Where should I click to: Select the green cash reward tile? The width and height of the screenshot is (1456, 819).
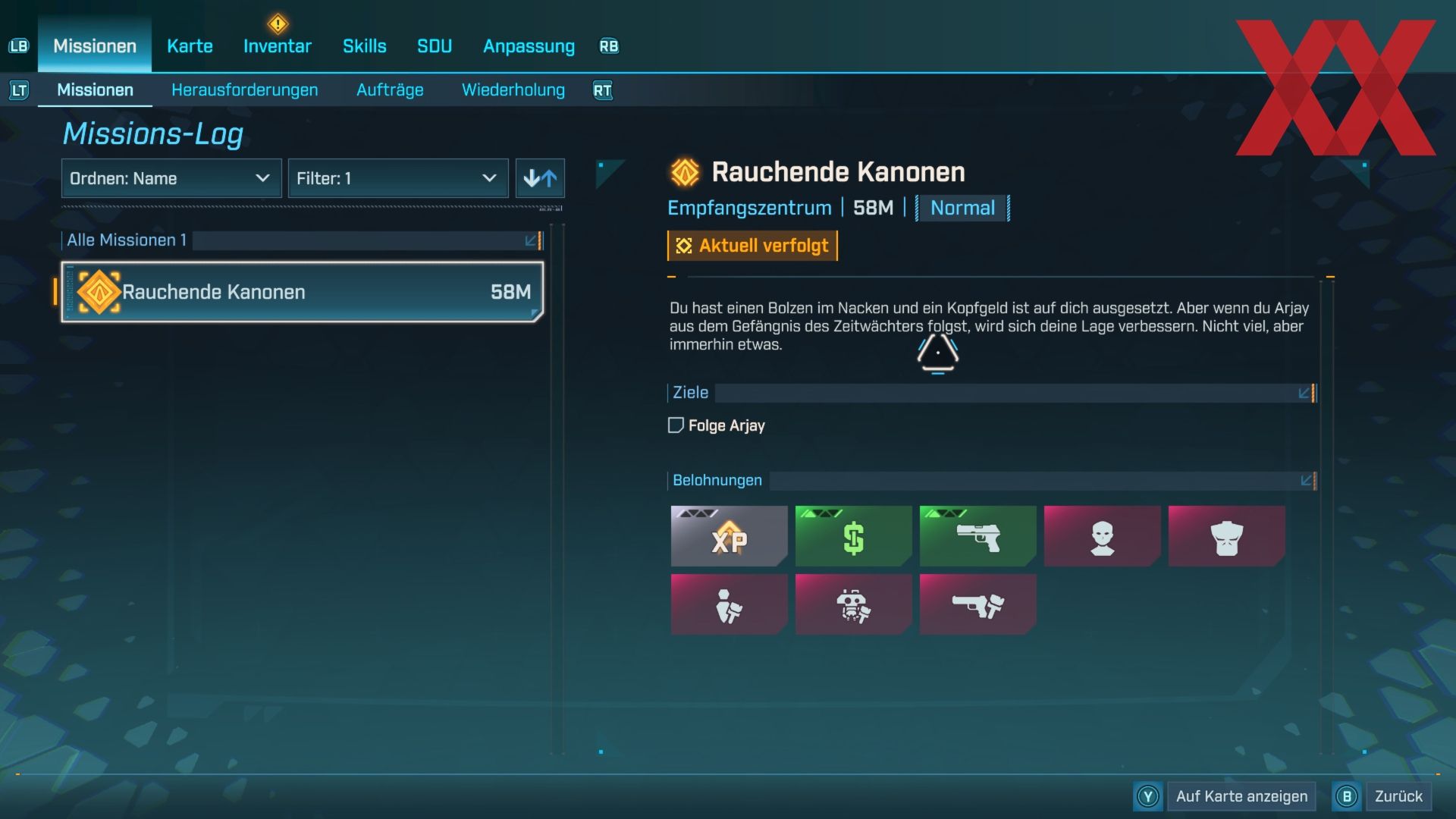pos(853,536)
